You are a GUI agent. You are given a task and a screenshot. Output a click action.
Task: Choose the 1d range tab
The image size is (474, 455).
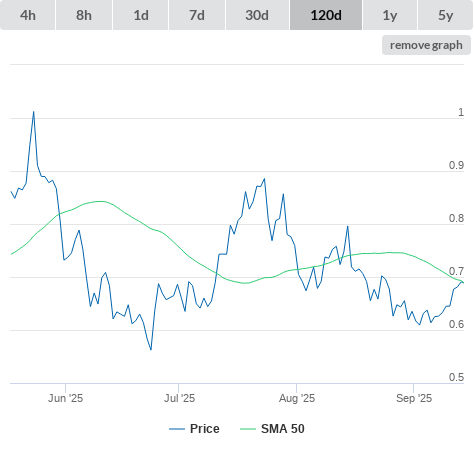(x=141, y=15)
